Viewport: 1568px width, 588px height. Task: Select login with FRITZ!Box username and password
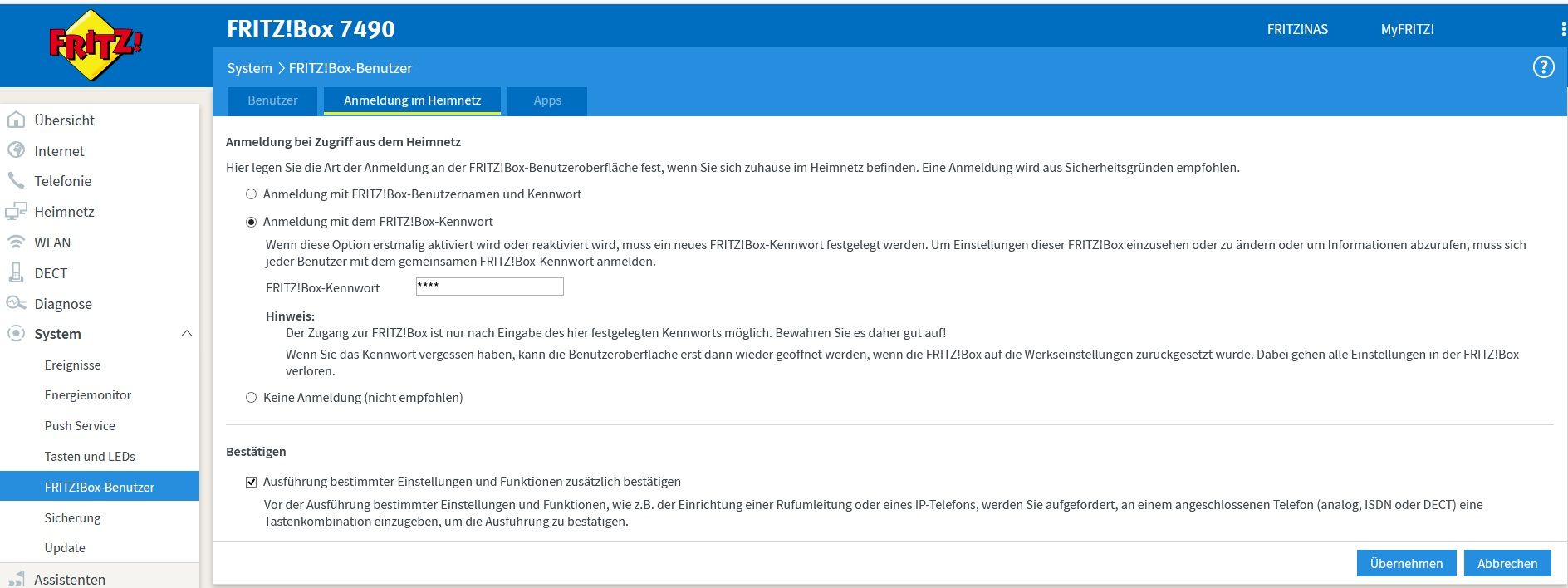coord(251,194)
